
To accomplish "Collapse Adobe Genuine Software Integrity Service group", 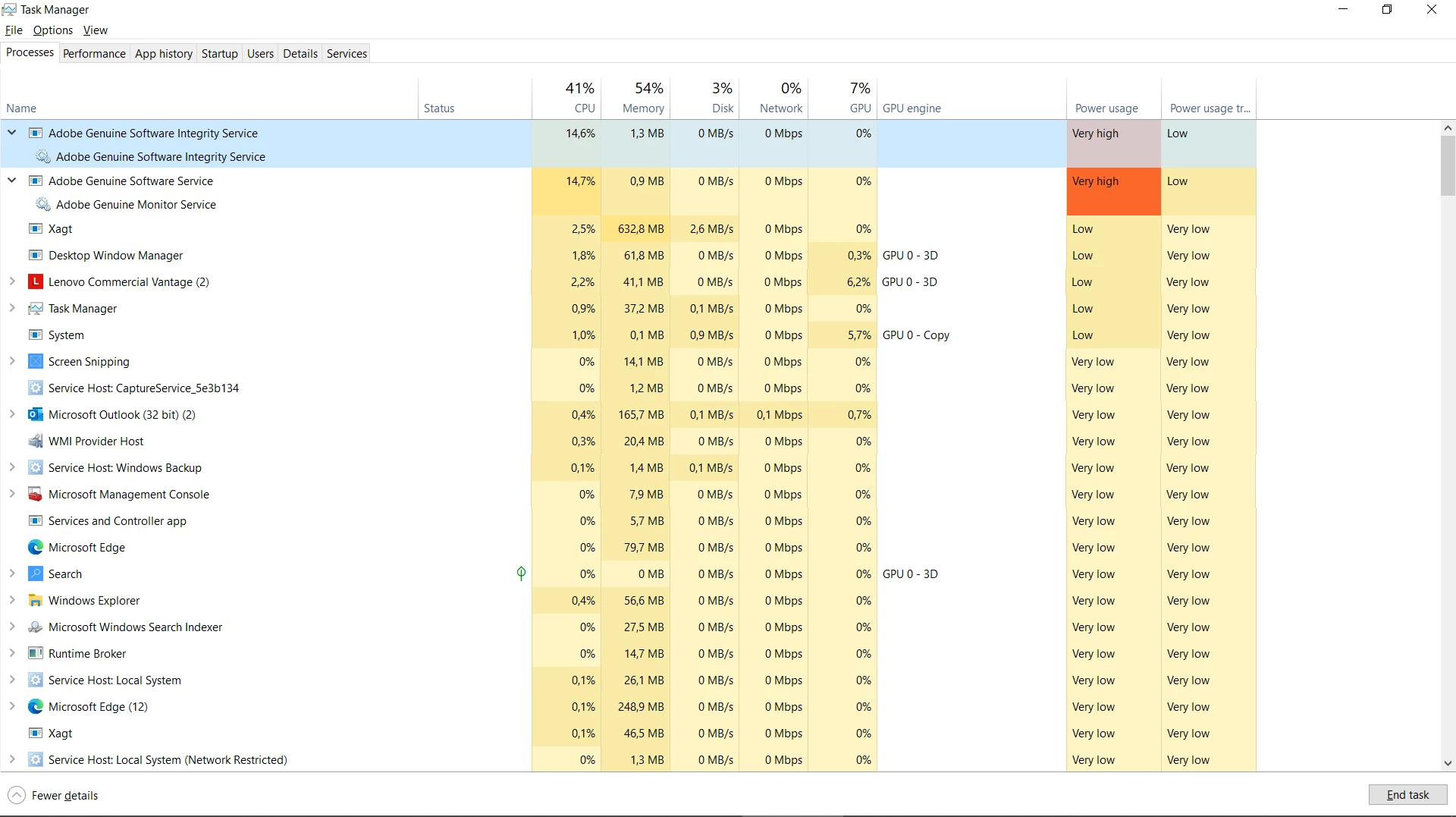I will (12, 133).
